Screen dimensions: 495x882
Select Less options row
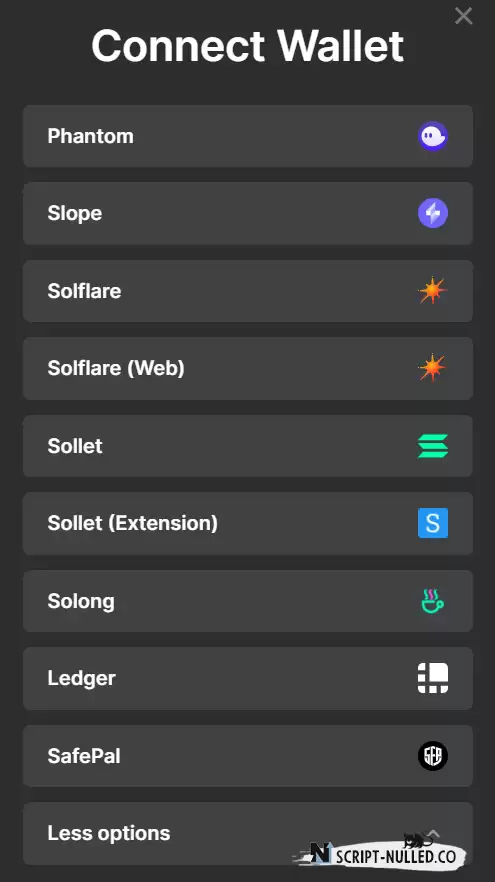click(x=248, y=834)
